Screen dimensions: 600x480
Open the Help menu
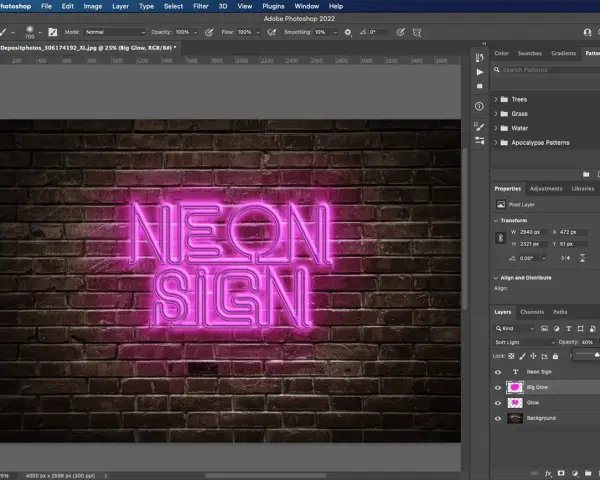(336, 6)
